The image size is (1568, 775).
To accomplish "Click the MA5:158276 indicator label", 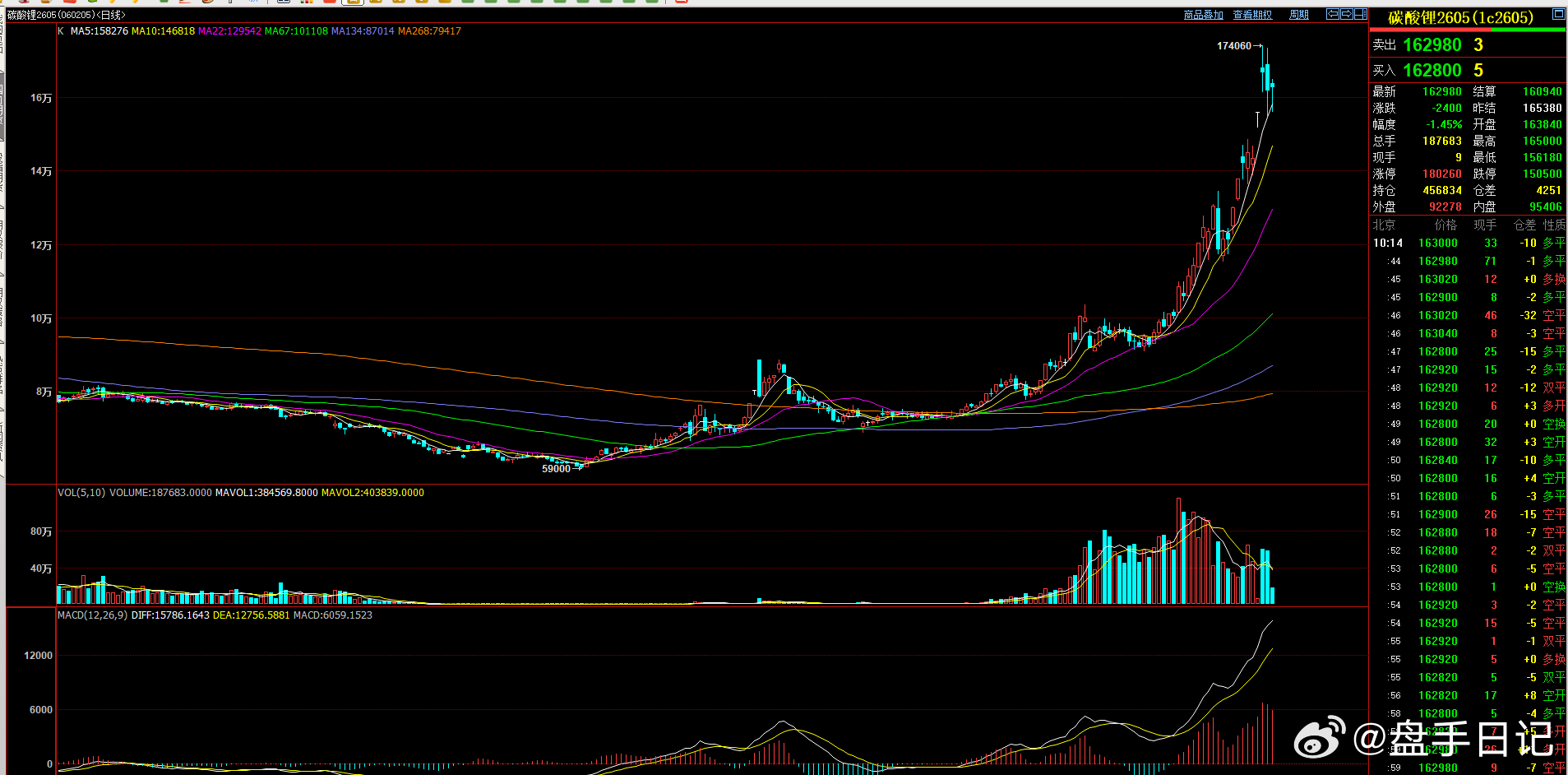I will [99, 31].
